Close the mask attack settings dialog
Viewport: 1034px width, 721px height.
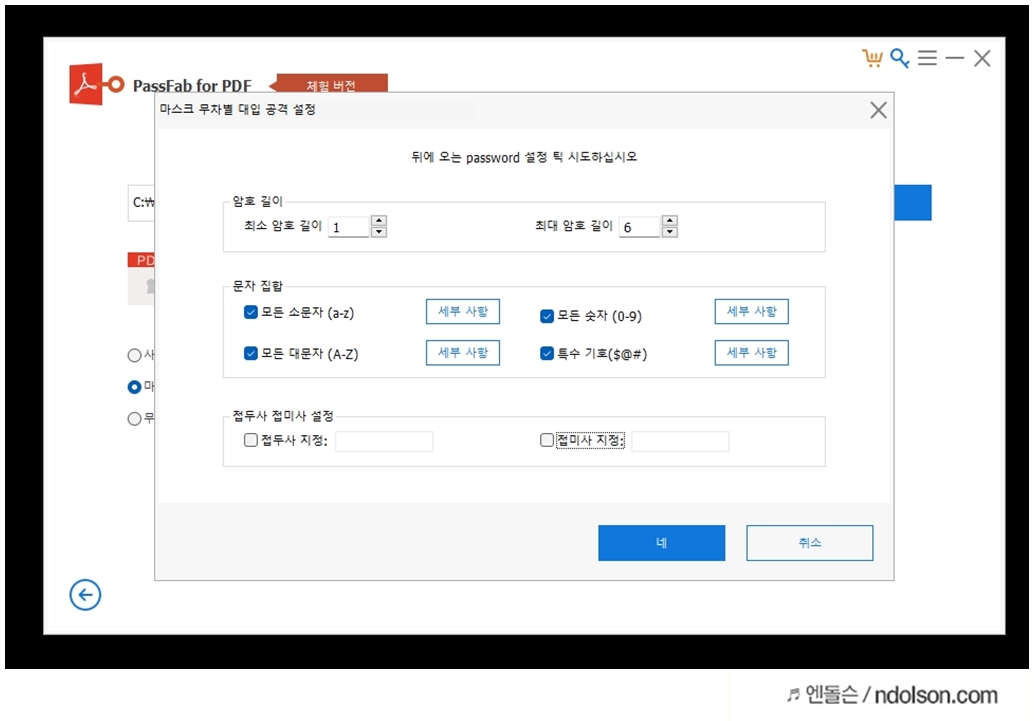(x=878, y=110)
